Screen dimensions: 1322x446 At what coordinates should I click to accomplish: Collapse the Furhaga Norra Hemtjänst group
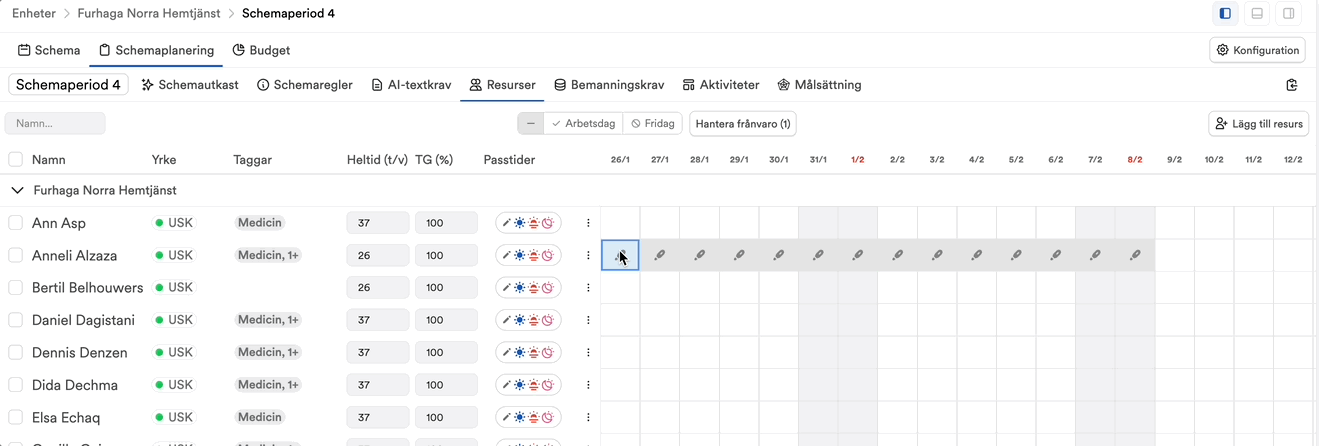16,190
